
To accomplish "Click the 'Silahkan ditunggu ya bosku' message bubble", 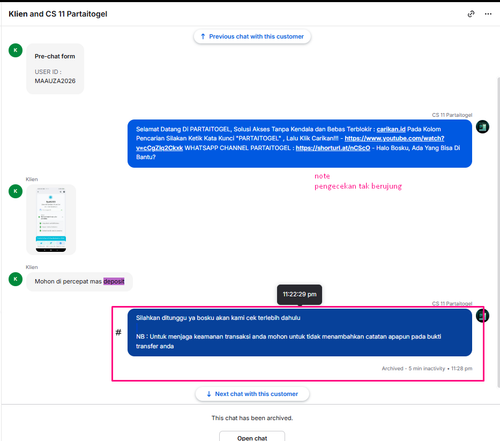I will coord(300,332).
